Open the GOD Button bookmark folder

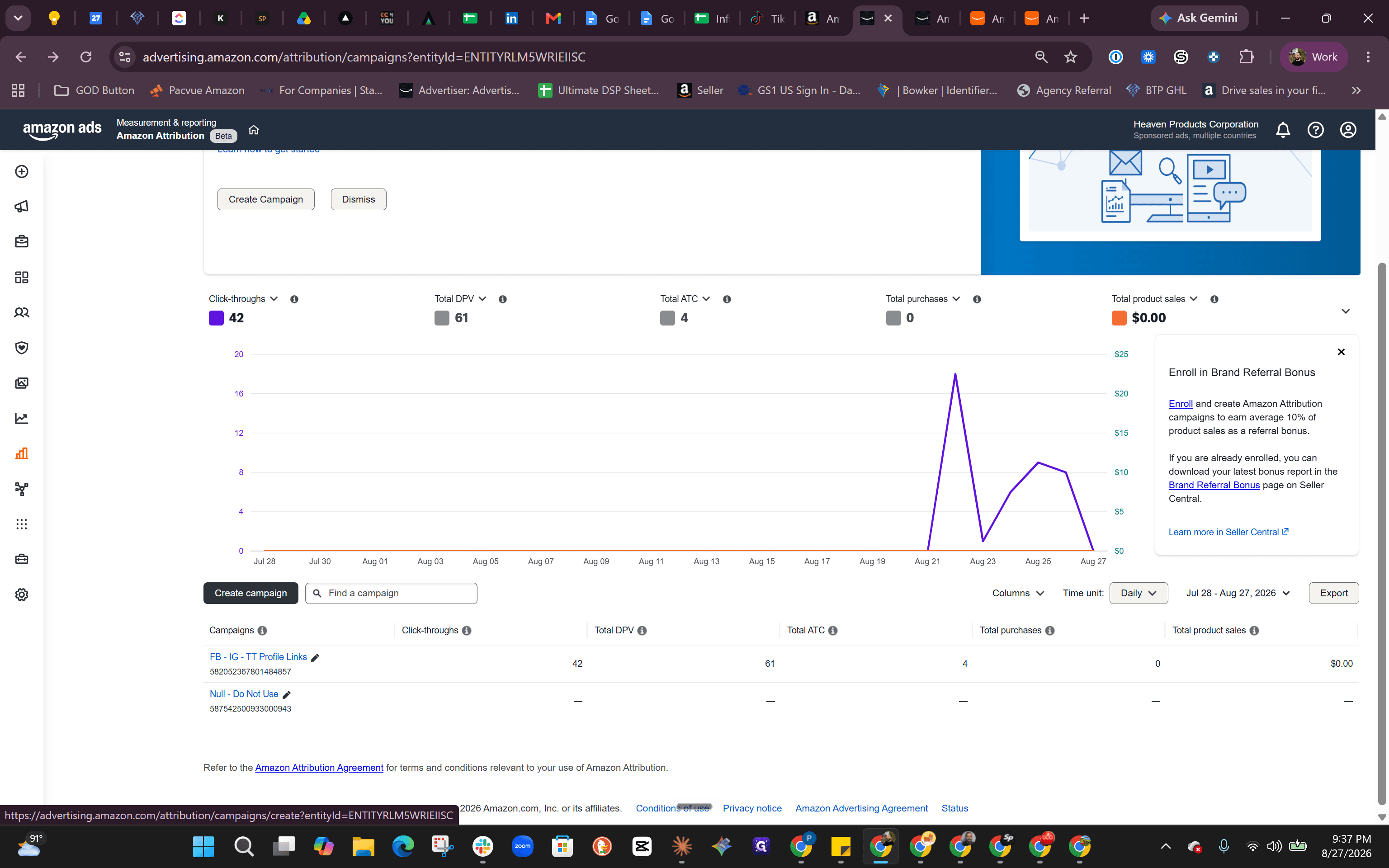(x=94, y=90)
